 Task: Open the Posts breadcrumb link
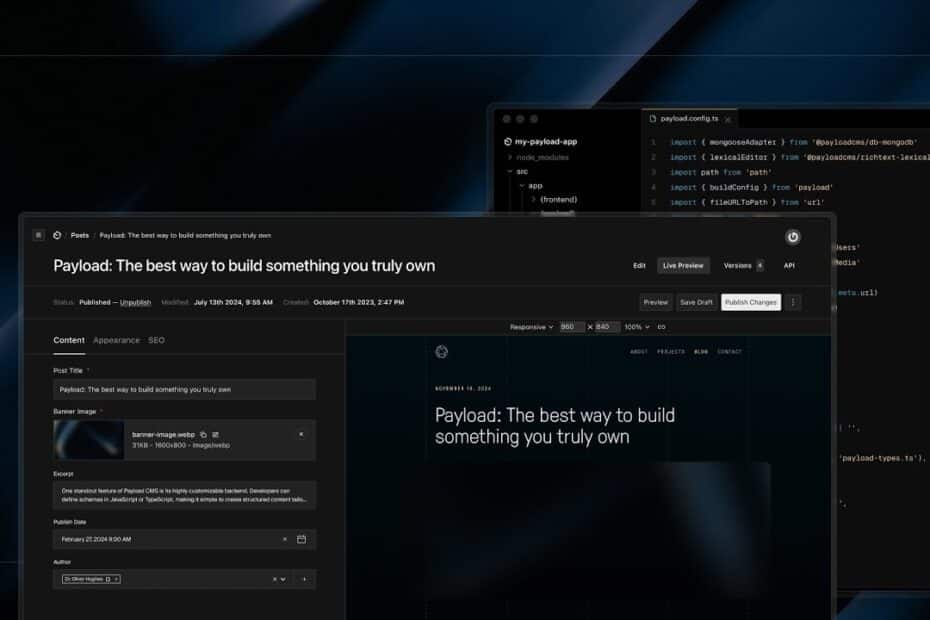pos(79,236)
